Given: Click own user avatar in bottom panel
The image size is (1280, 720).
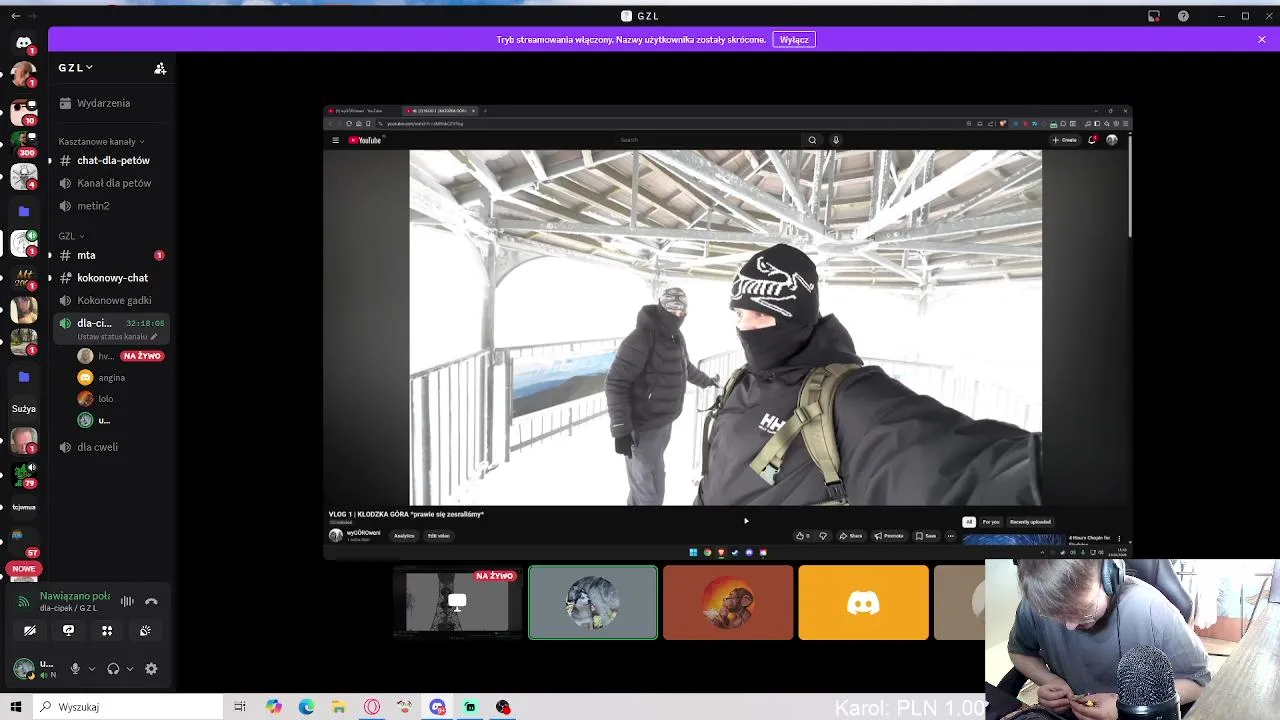Looking at the screenshot, I should pos(24,669).
